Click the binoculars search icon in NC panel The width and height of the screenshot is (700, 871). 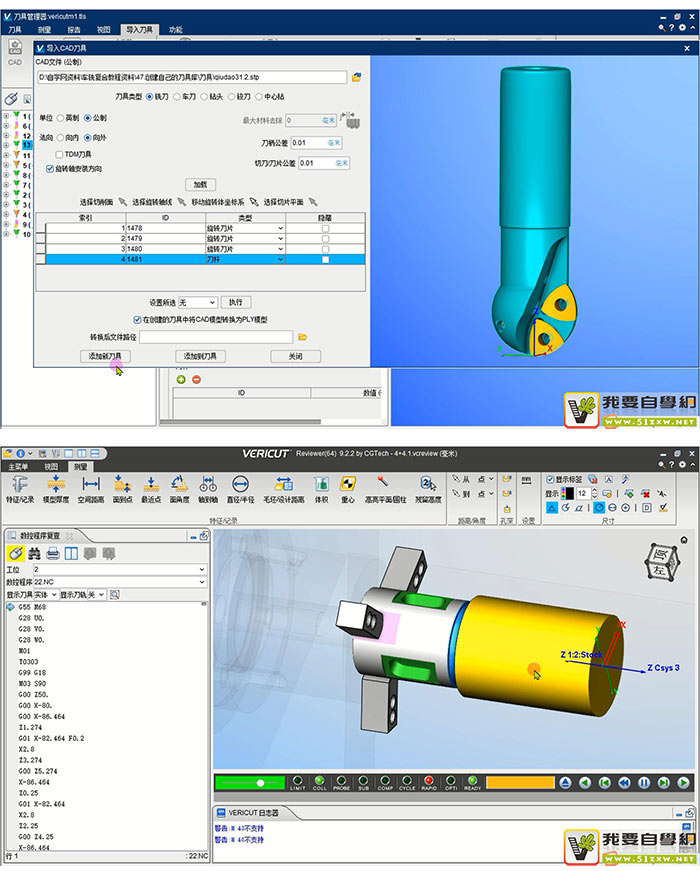tap(34, 553)
